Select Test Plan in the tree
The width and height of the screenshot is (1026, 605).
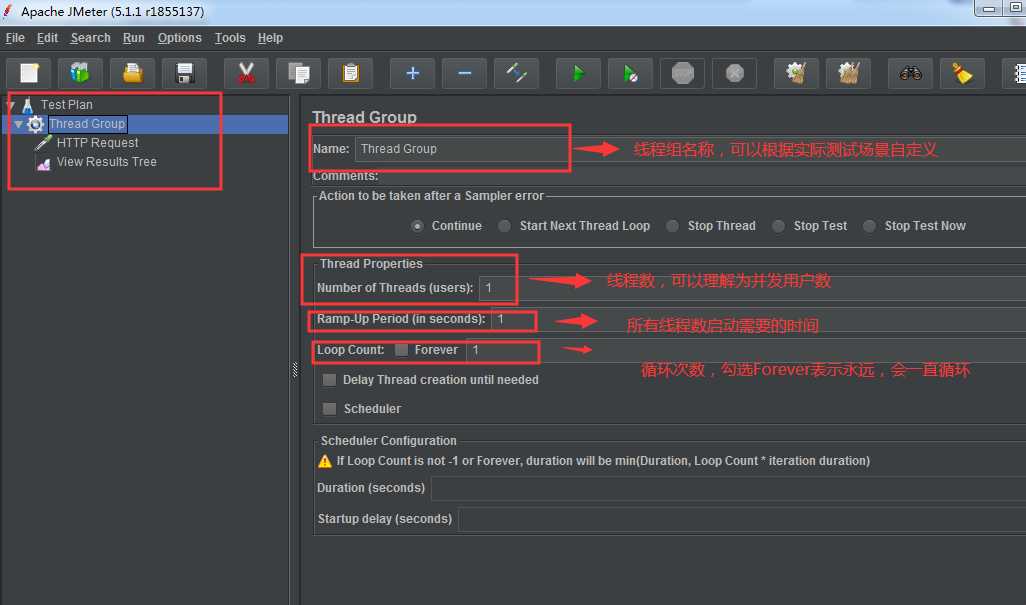pyautogui.click(x=67, y=105)
